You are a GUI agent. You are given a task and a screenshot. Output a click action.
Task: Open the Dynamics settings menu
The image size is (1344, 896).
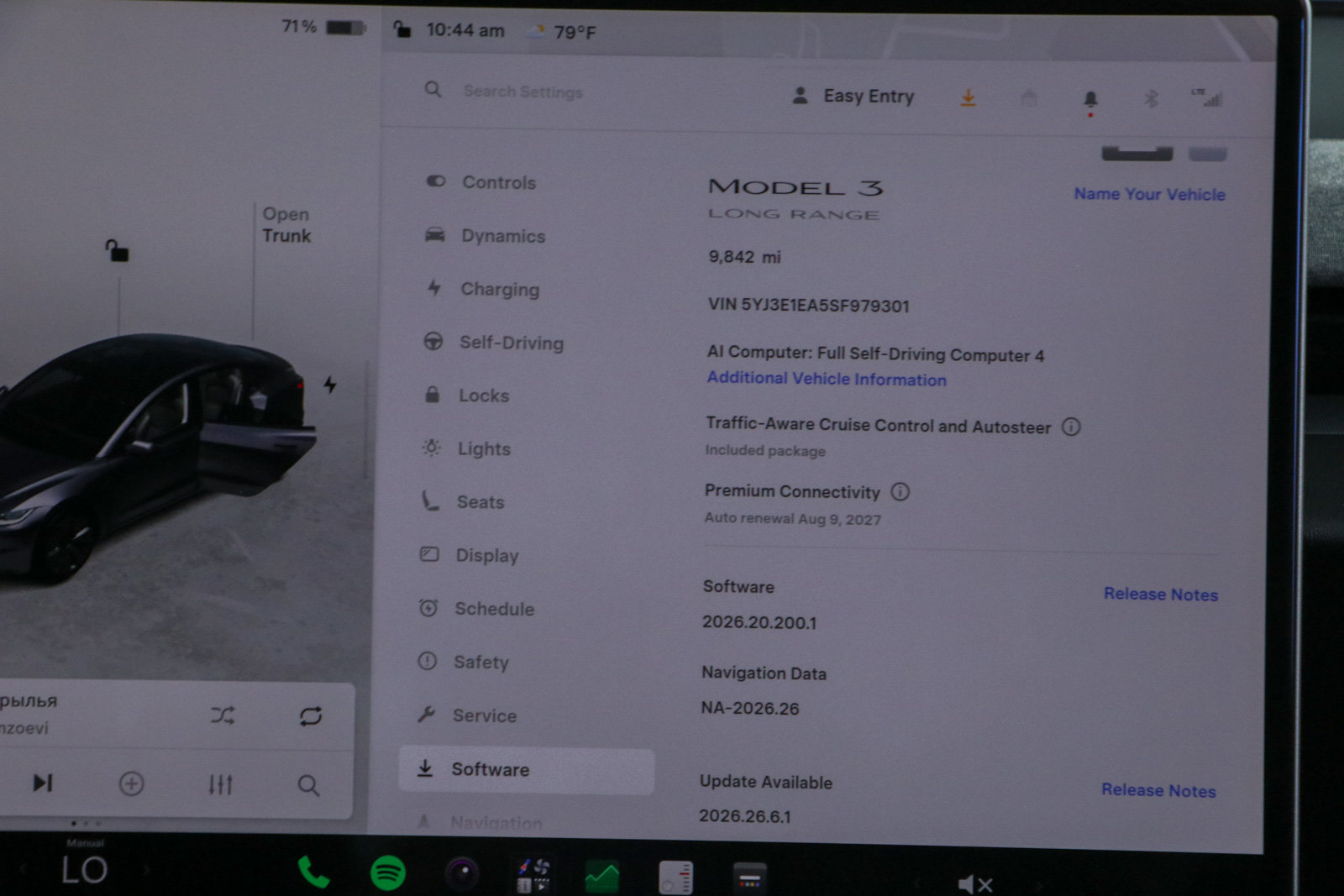tap(485, 236)
